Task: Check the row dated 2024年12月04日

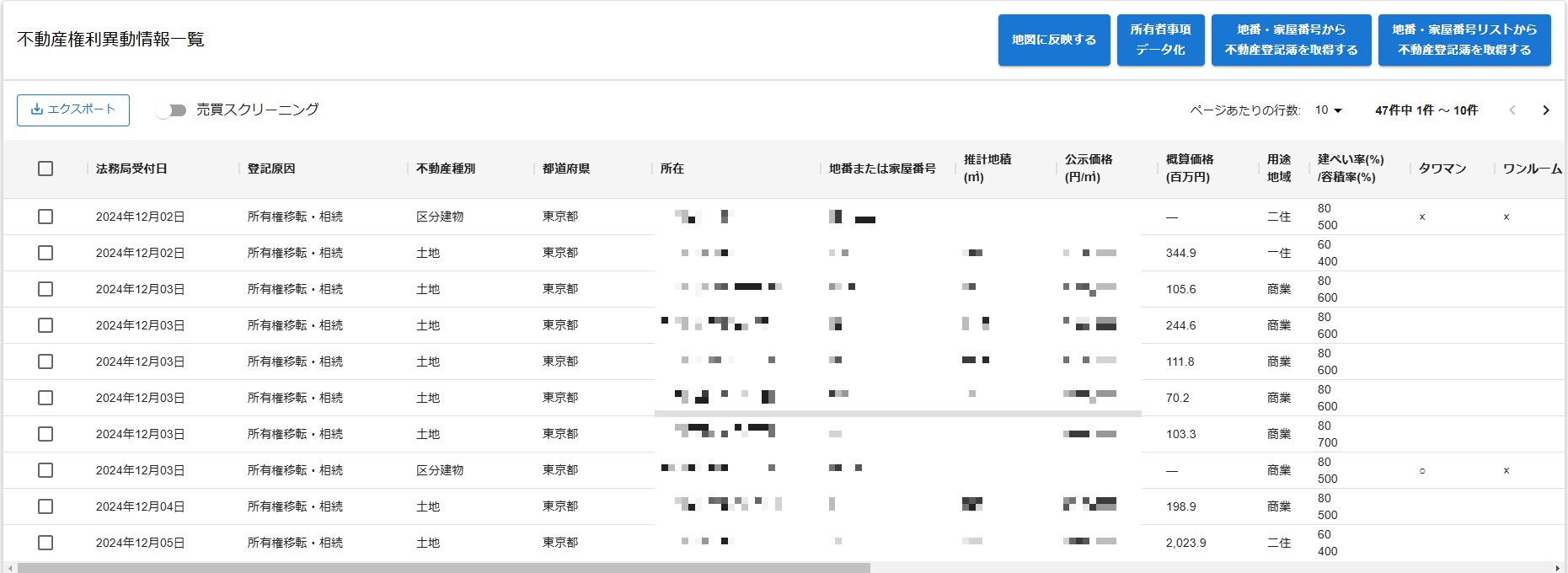Action: pos(45,506)
